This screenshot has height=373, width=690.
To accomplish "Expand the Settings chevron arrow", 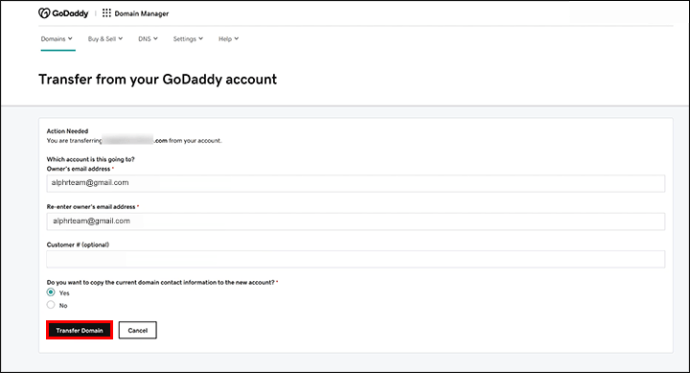I will 201,39.
